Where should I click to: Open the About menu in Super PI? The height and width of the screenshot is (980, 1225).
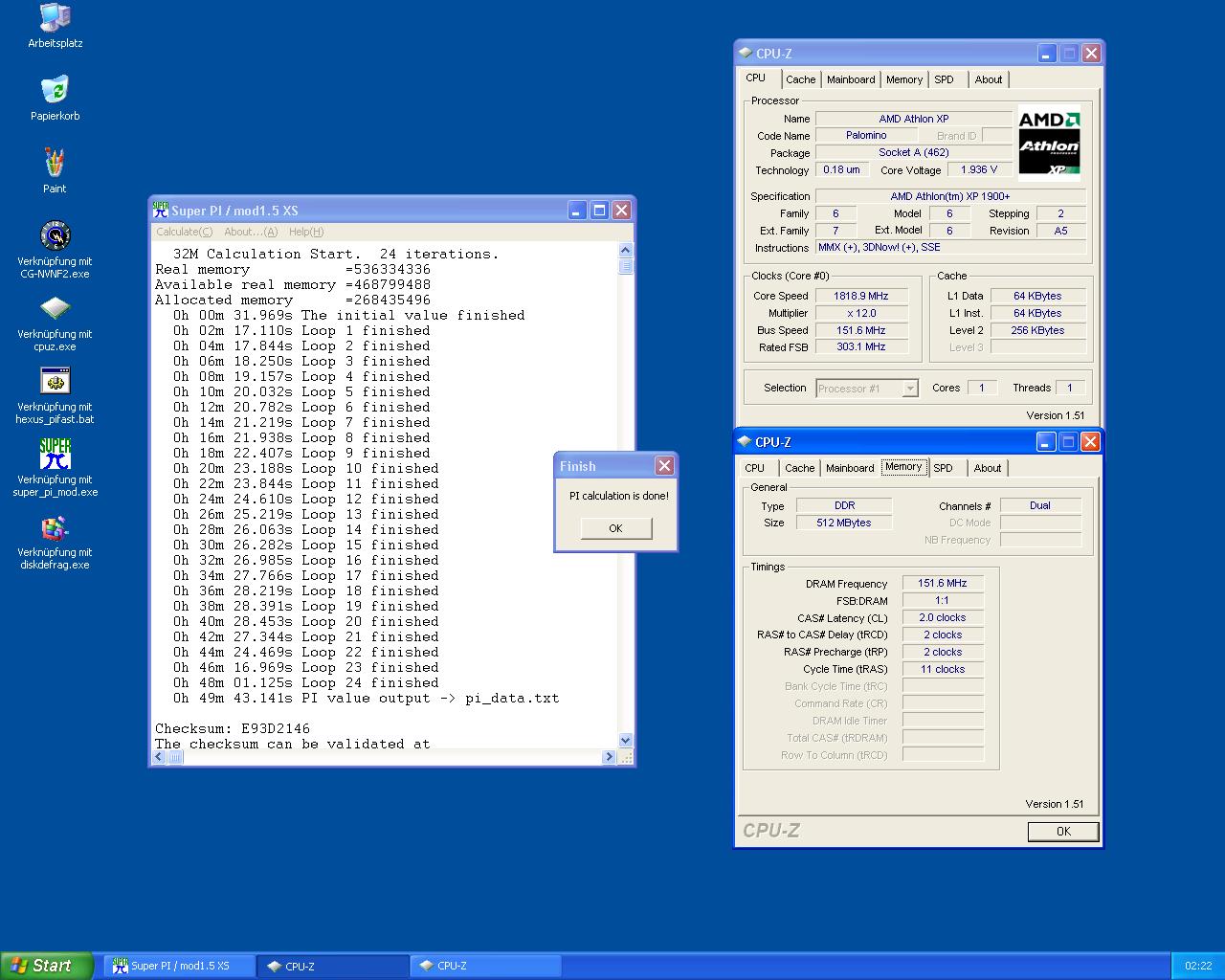pyautogui.click(x=251, y=232)
